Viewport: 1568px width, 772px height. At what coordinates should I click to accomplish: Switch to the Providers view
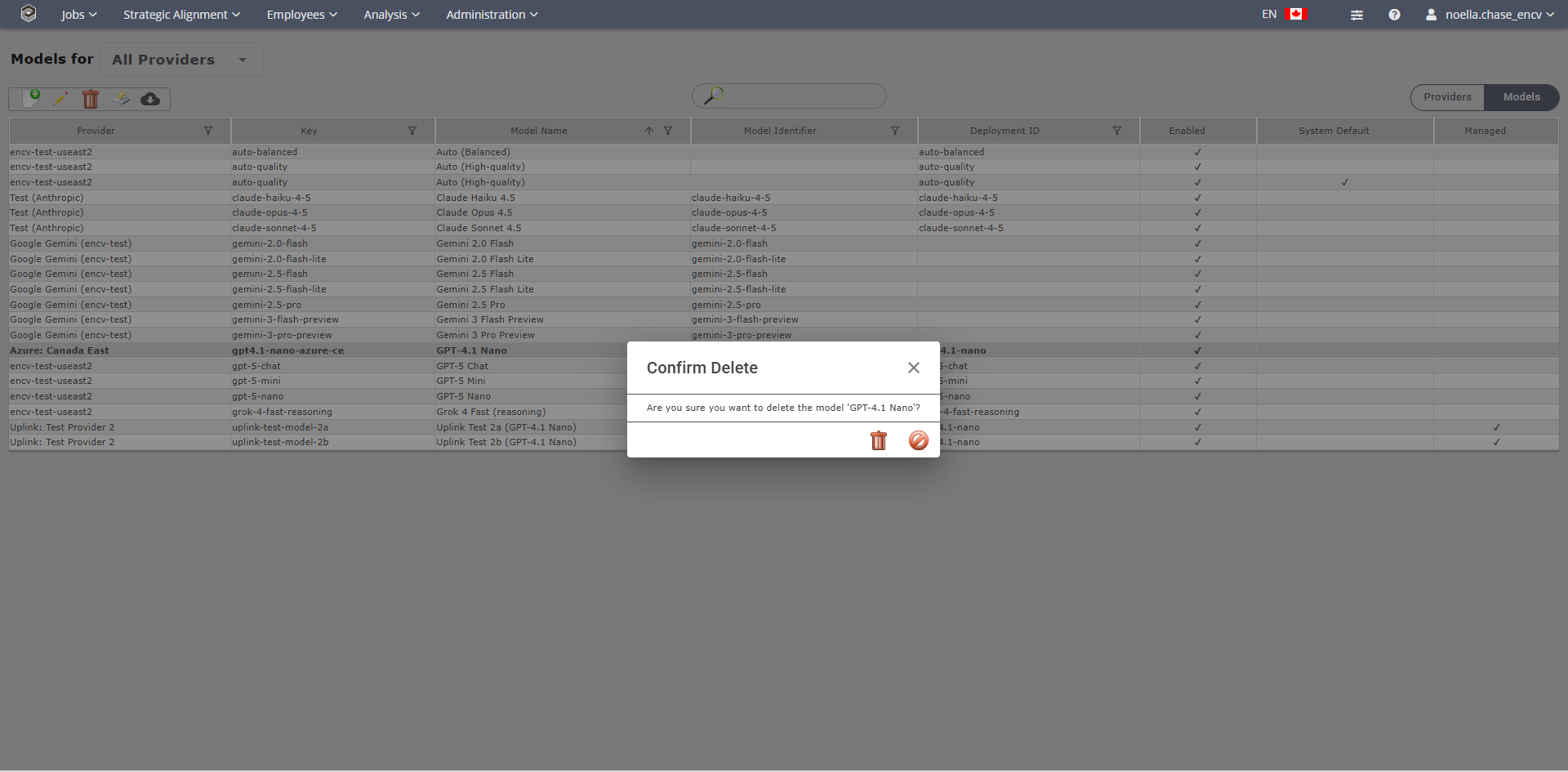[x=1447, y=97]
